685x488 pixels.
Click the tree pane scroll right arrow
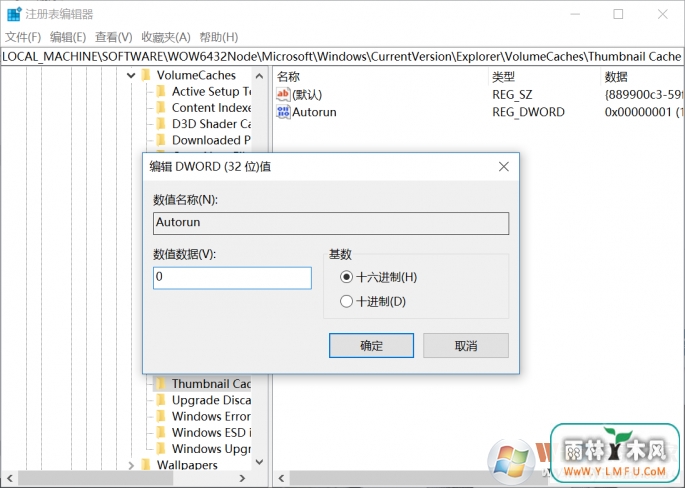click(242, 478)
